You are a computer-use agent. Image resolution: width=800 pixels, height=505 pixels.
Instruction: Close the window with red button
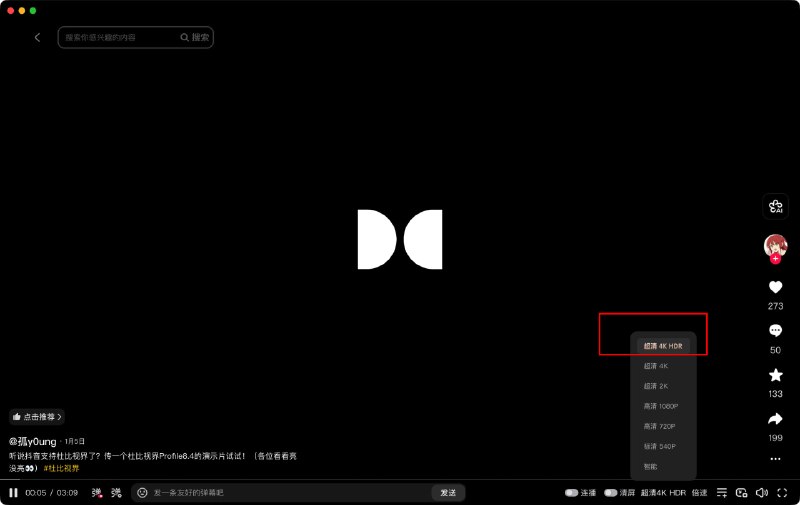[11, 11]
